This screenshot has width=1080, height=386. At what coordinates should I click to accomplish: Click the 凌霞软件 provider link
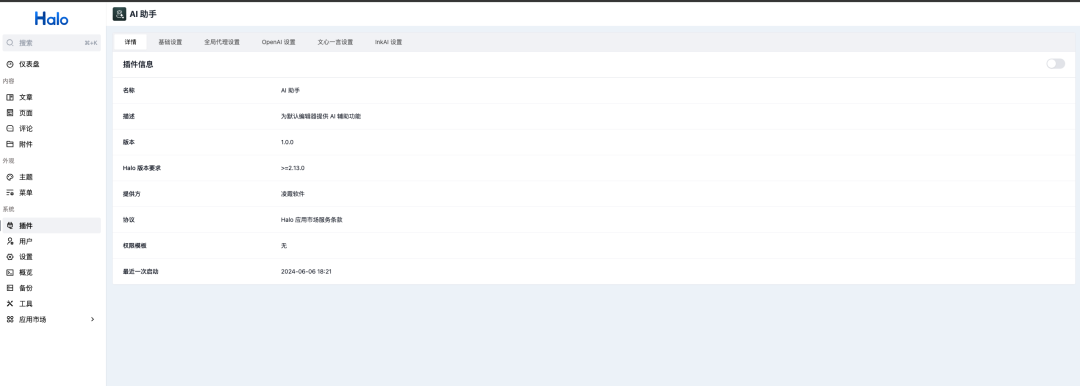pos(293,194)
